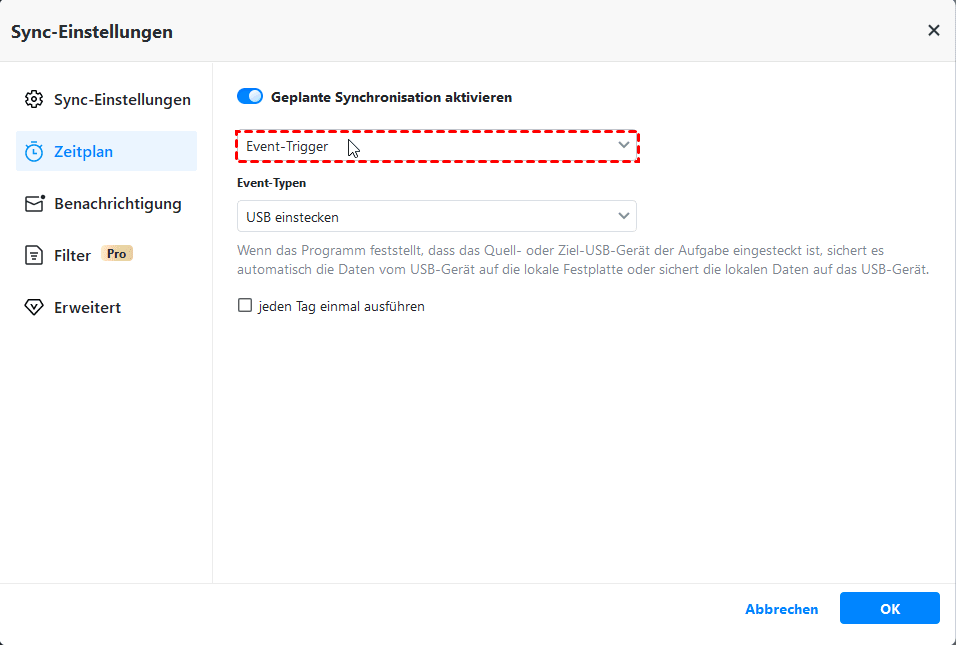Click the envelope icon for Benachrichtigung
The width and height of the screenshot is (956, 645).
click(35, 204)
